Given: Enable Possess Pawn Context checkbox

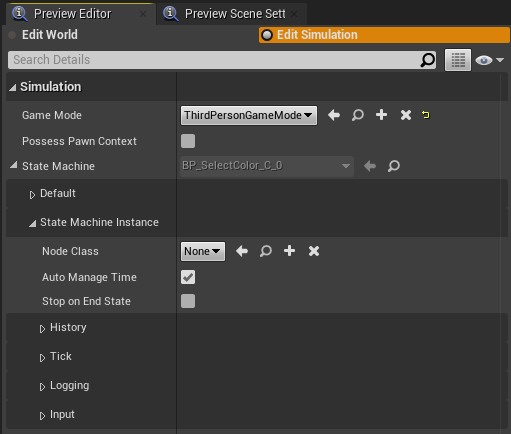Looking at the screenshot, I should pyautogui.click(x=188, y=141).
